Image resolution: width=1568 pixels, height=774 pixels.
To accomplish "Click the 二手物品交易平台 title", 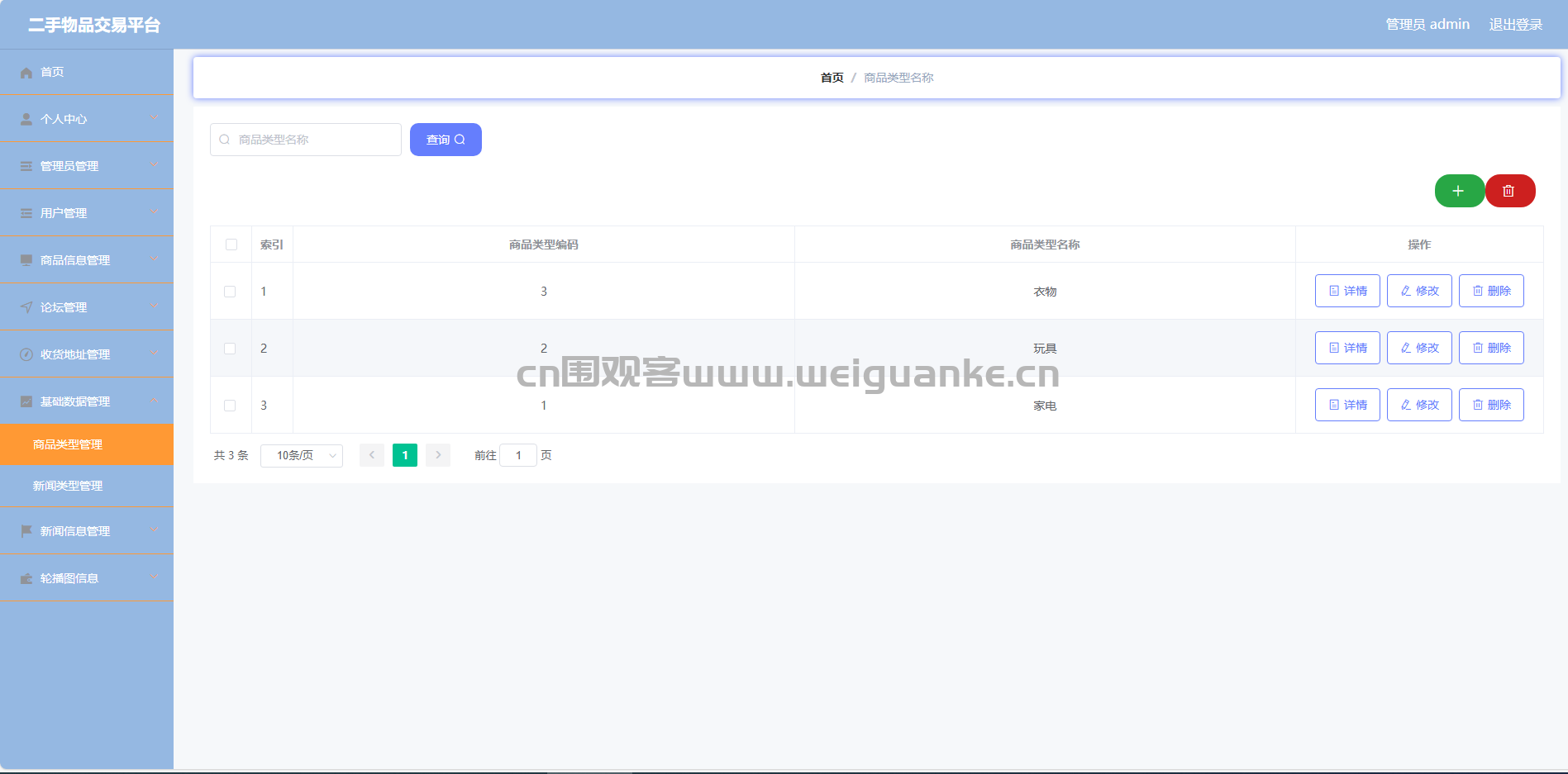I will click(94, 26).
